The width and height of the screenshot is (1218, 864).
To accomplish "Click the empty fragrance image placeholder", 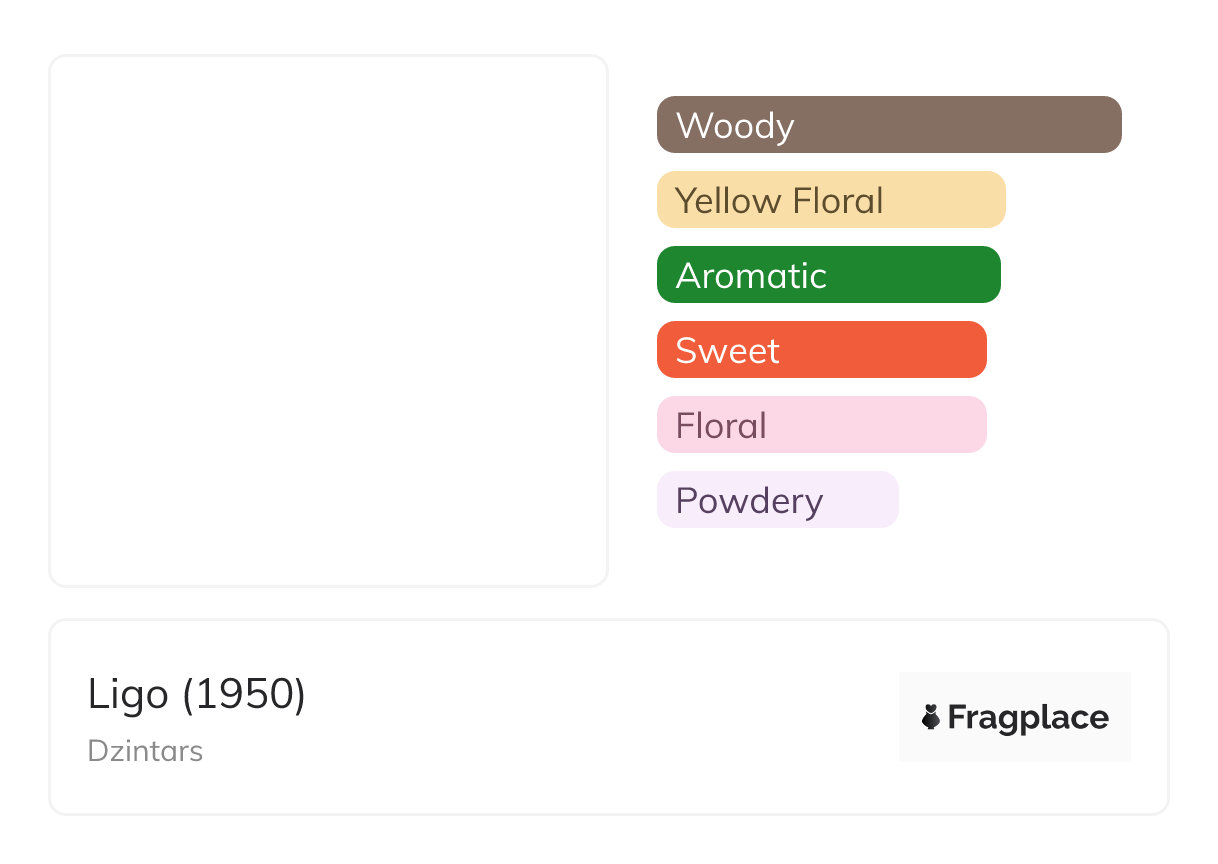I will coord(329,321).
